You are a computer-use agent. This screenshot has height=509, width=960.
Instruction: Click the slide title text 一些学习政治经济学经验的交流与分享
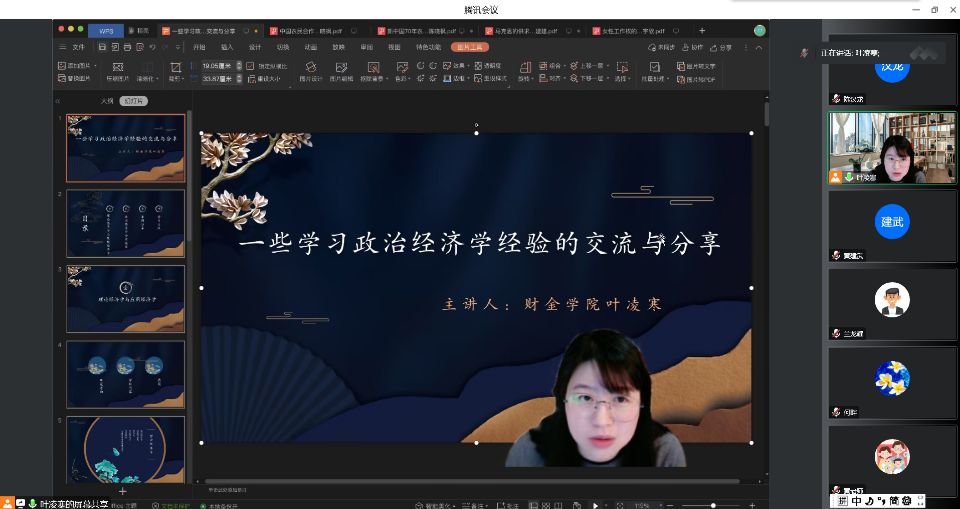pos(479,243)
